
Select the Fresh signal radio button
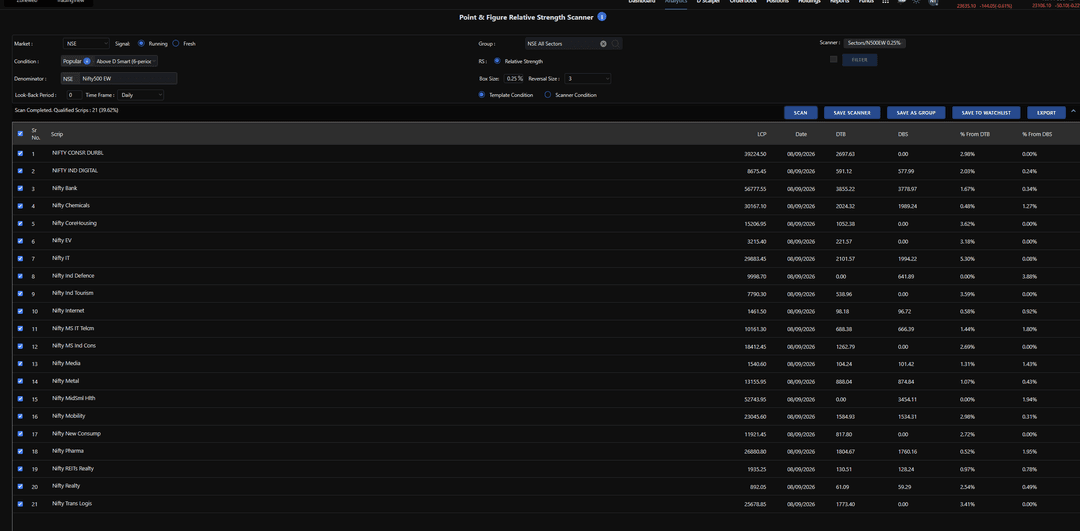pos(176,43)
